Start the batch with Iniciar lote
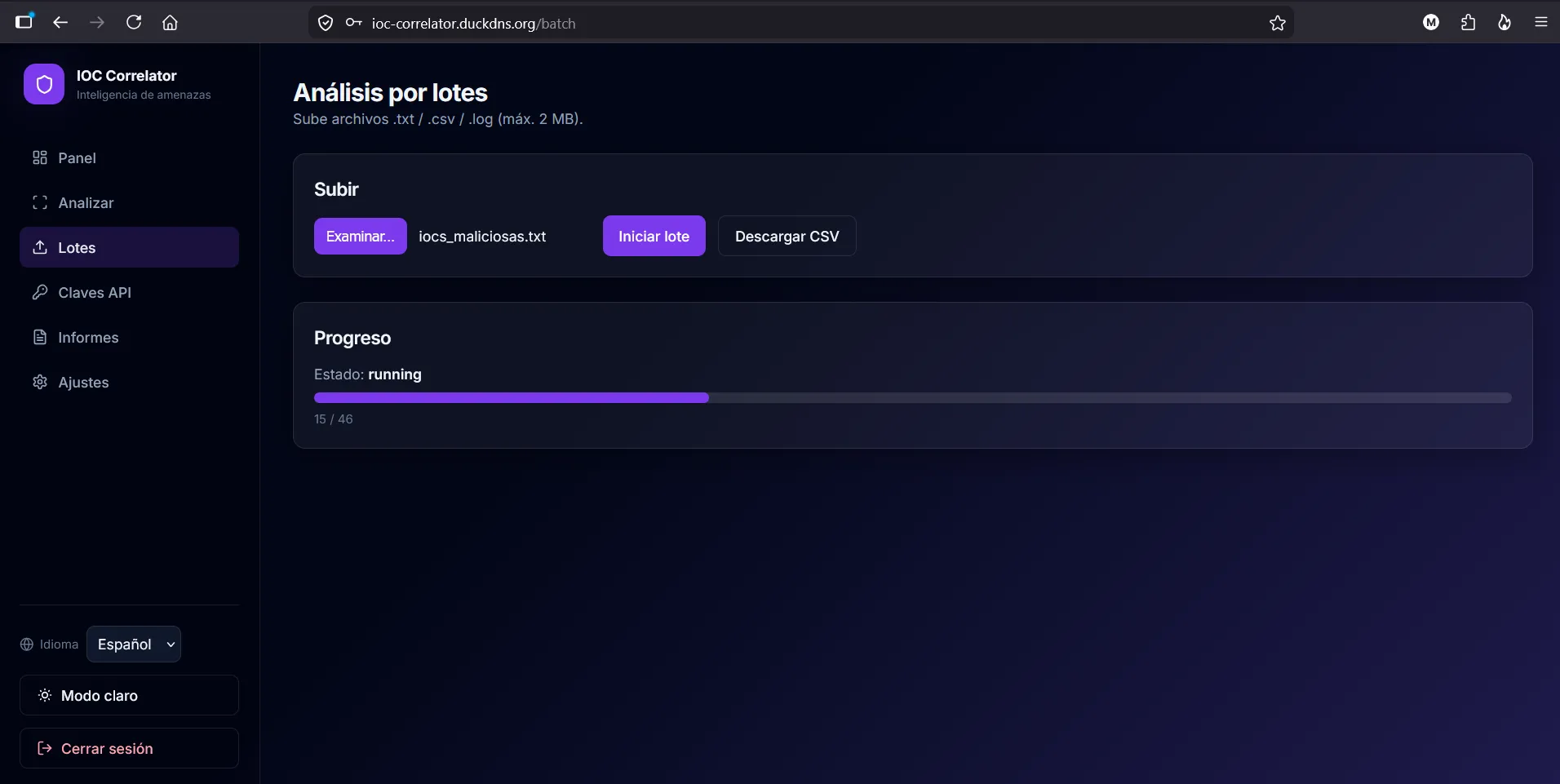The image size is (1560, 784). (x=654, y=236)
